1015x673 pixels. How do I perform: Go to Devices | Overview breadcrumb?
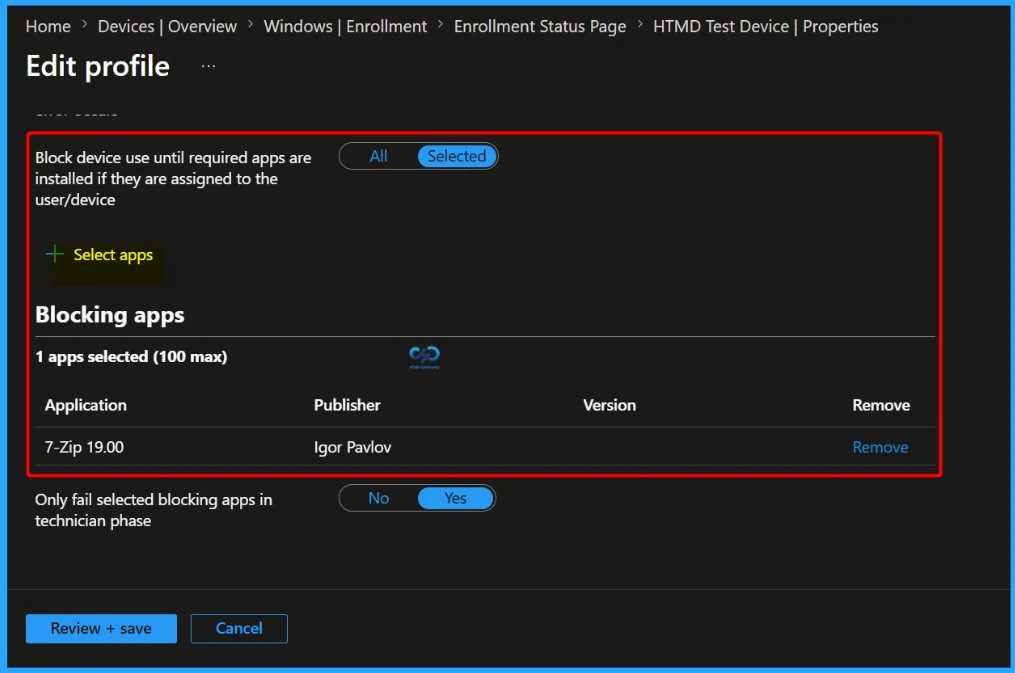167,27
